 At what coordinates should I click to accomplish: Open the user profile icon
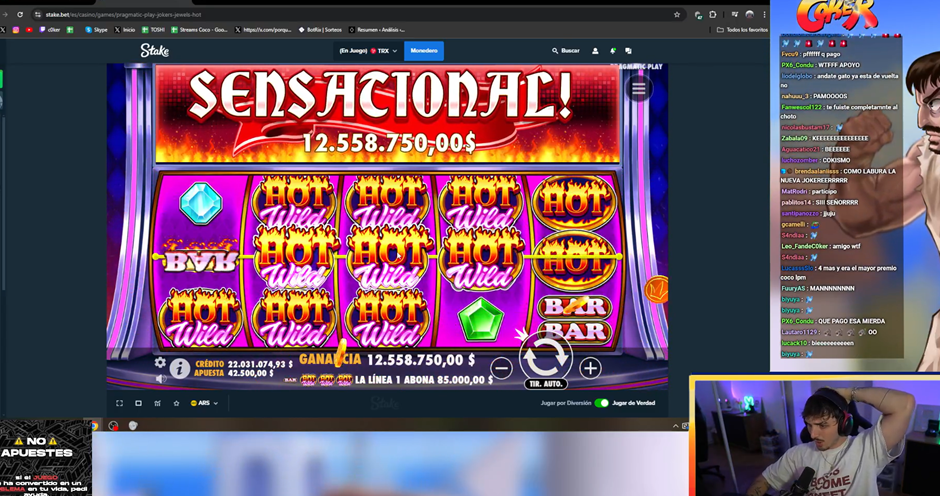pos(595,51)
